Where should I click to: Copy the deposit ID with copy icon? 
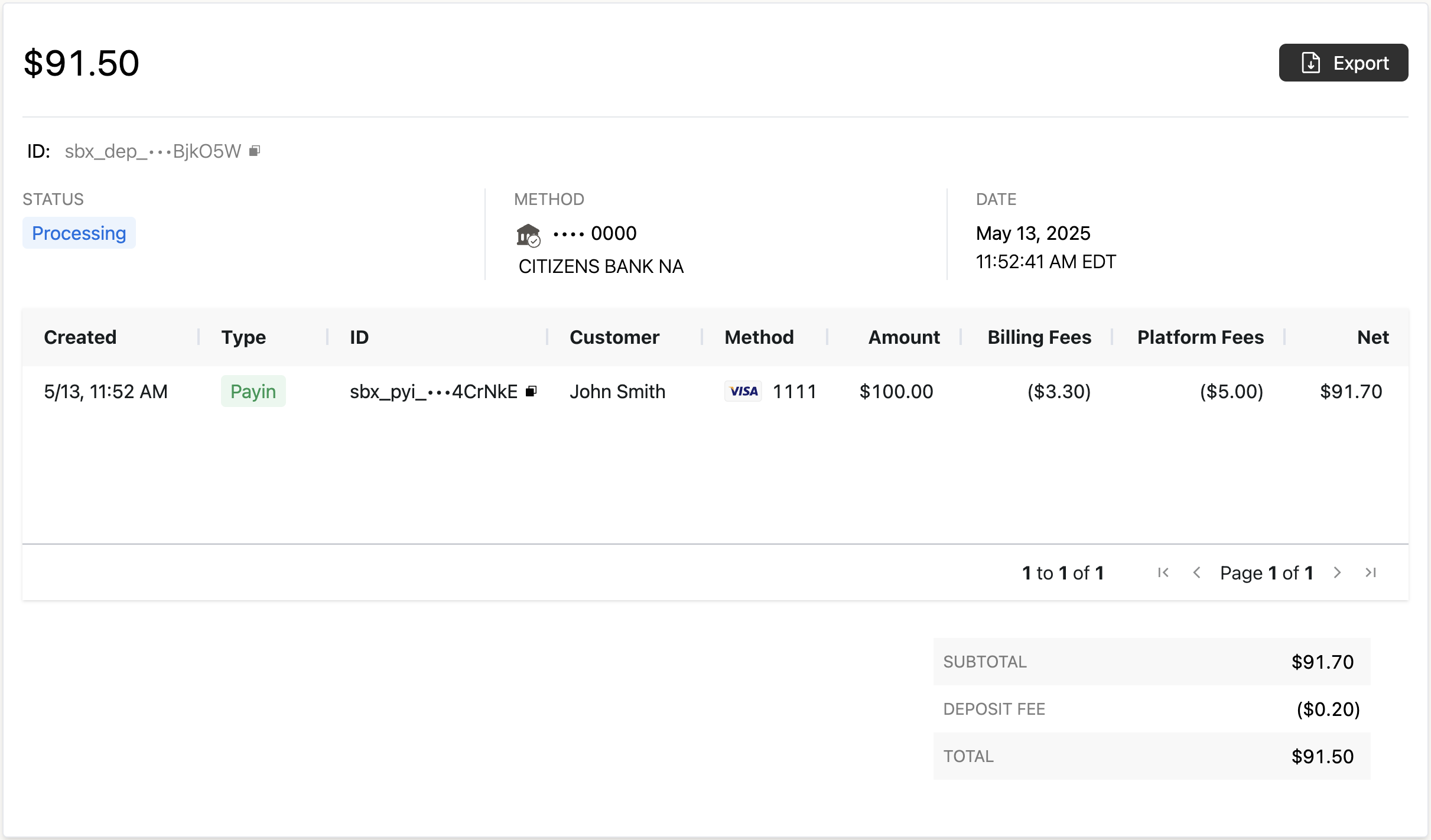coord(255,151)
